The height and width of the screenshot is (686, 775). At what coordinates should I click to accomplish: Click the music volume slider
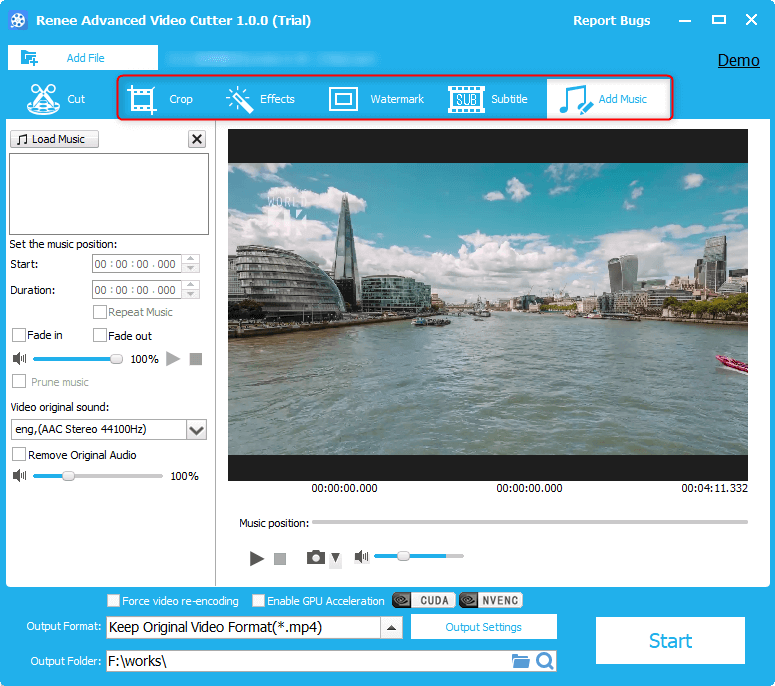78,358
